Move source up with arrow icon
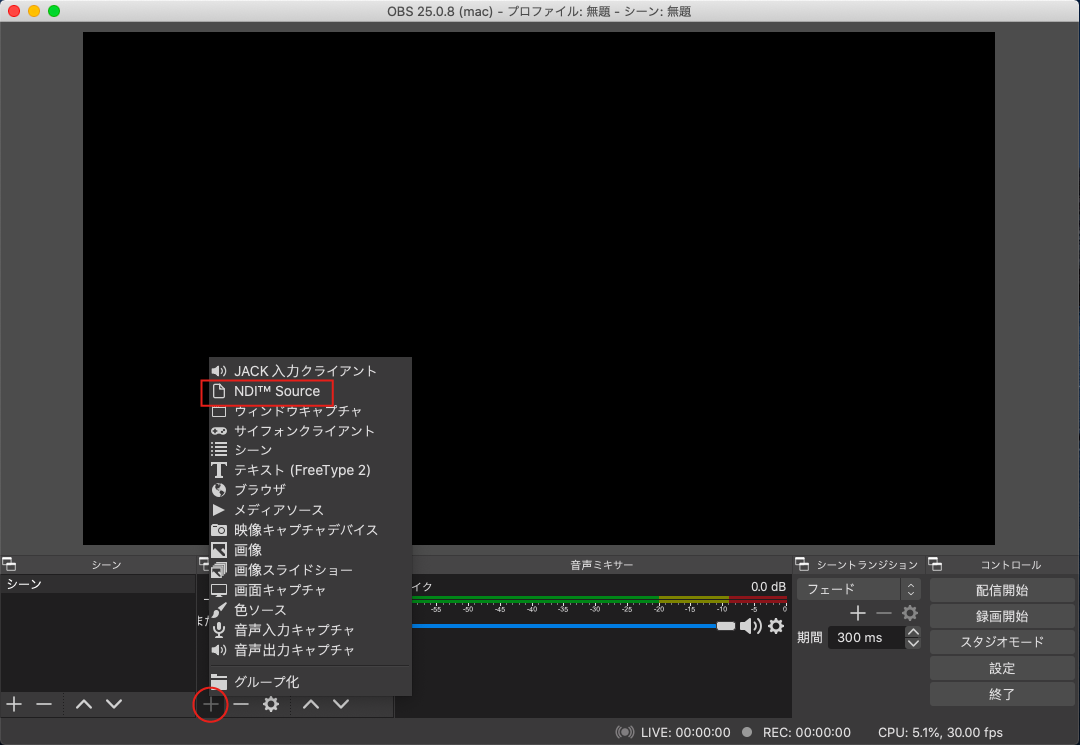Viewport: 1080px width, 745px height. click(311, 704)
